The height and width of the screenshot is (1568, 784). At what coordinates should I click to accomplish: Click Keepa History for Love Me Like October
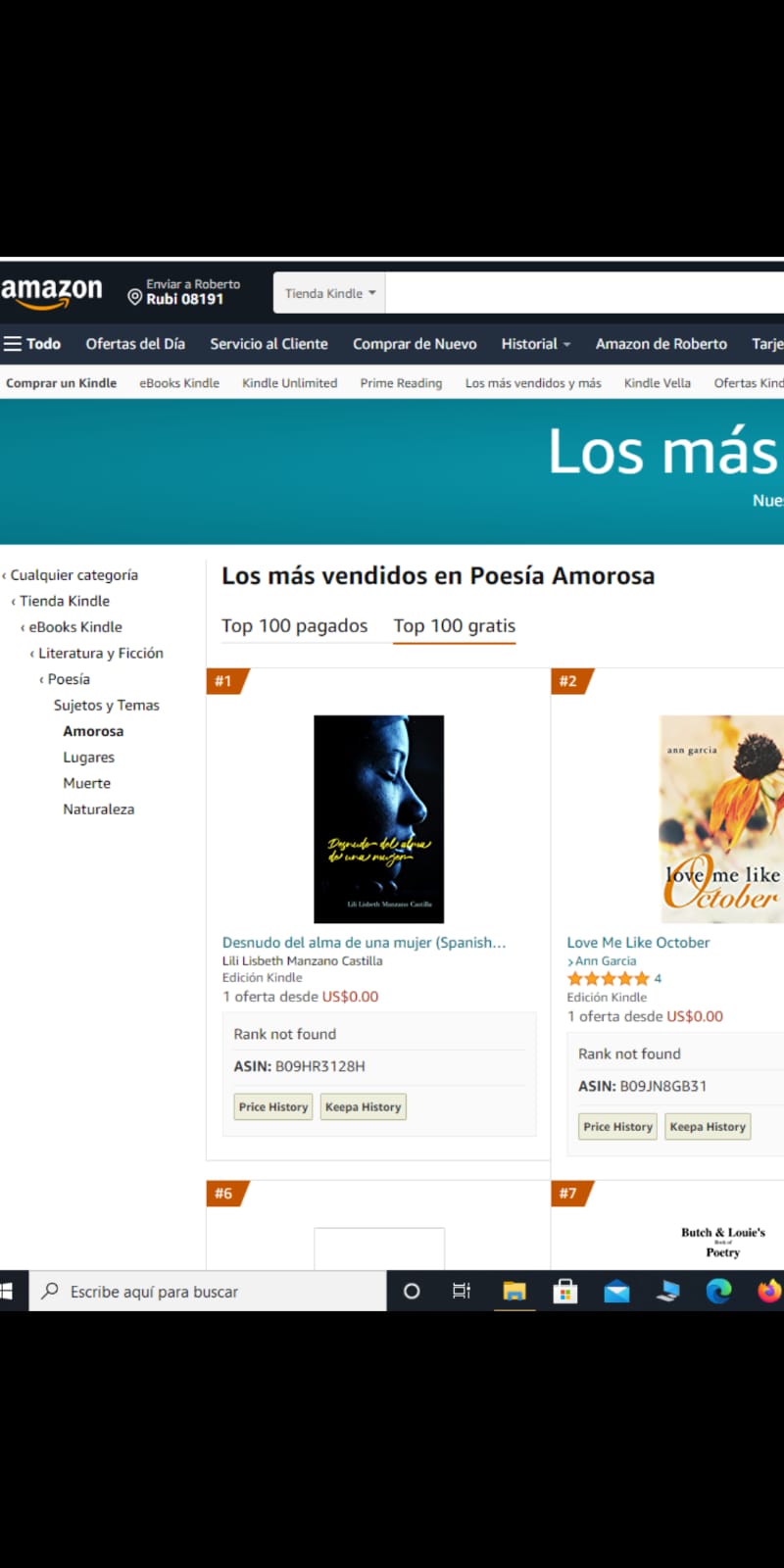pyautogui.click(x=708, y=1127)
